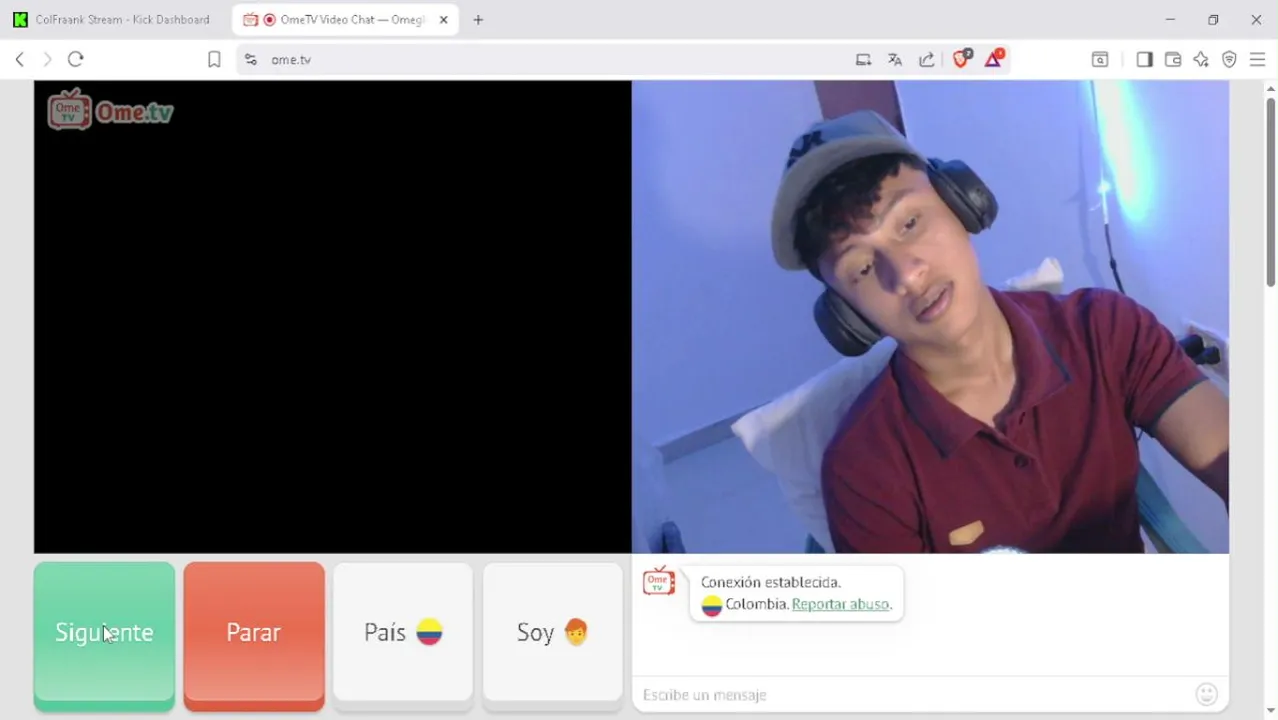Open the screen cast icon in the address bar
1278x720 pixels.
point(863,60)
